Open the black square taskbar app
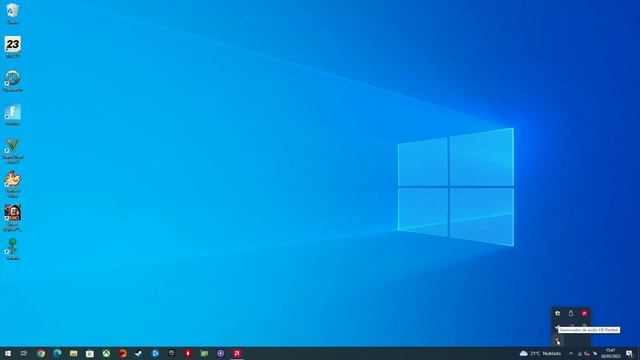 point(171,353)
